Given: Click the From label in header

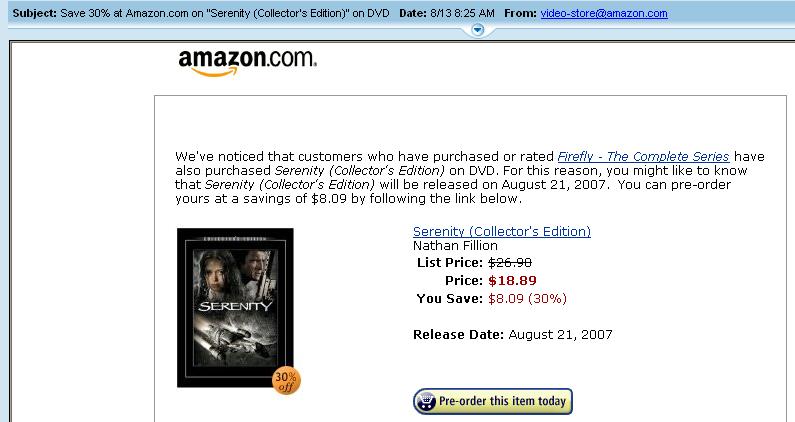Looking at the screenshot, I should coord(520,14).
